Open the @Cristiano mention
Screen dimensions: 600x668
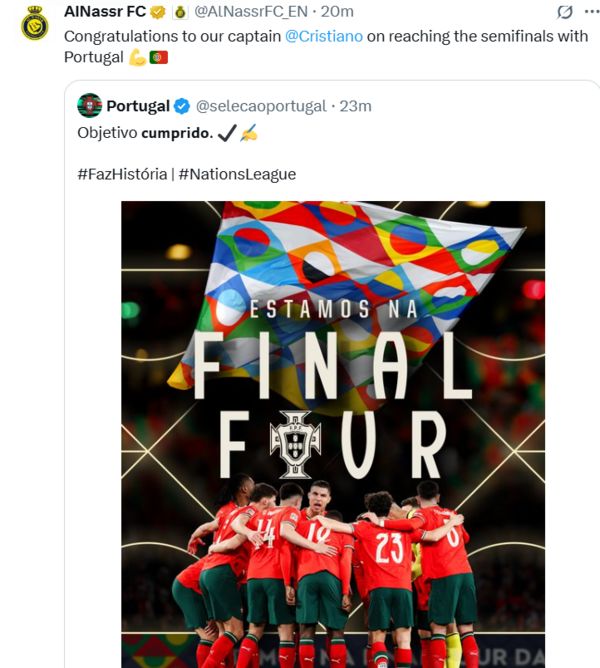coord(323,36)
